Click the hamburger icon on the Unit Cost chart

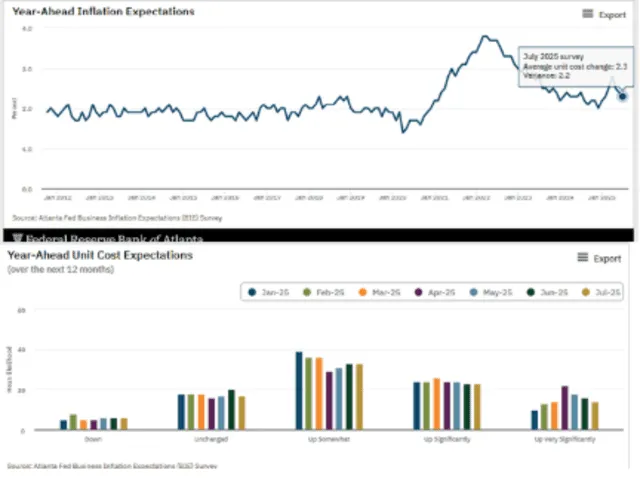pyautogui.click(x=583, y=258)
